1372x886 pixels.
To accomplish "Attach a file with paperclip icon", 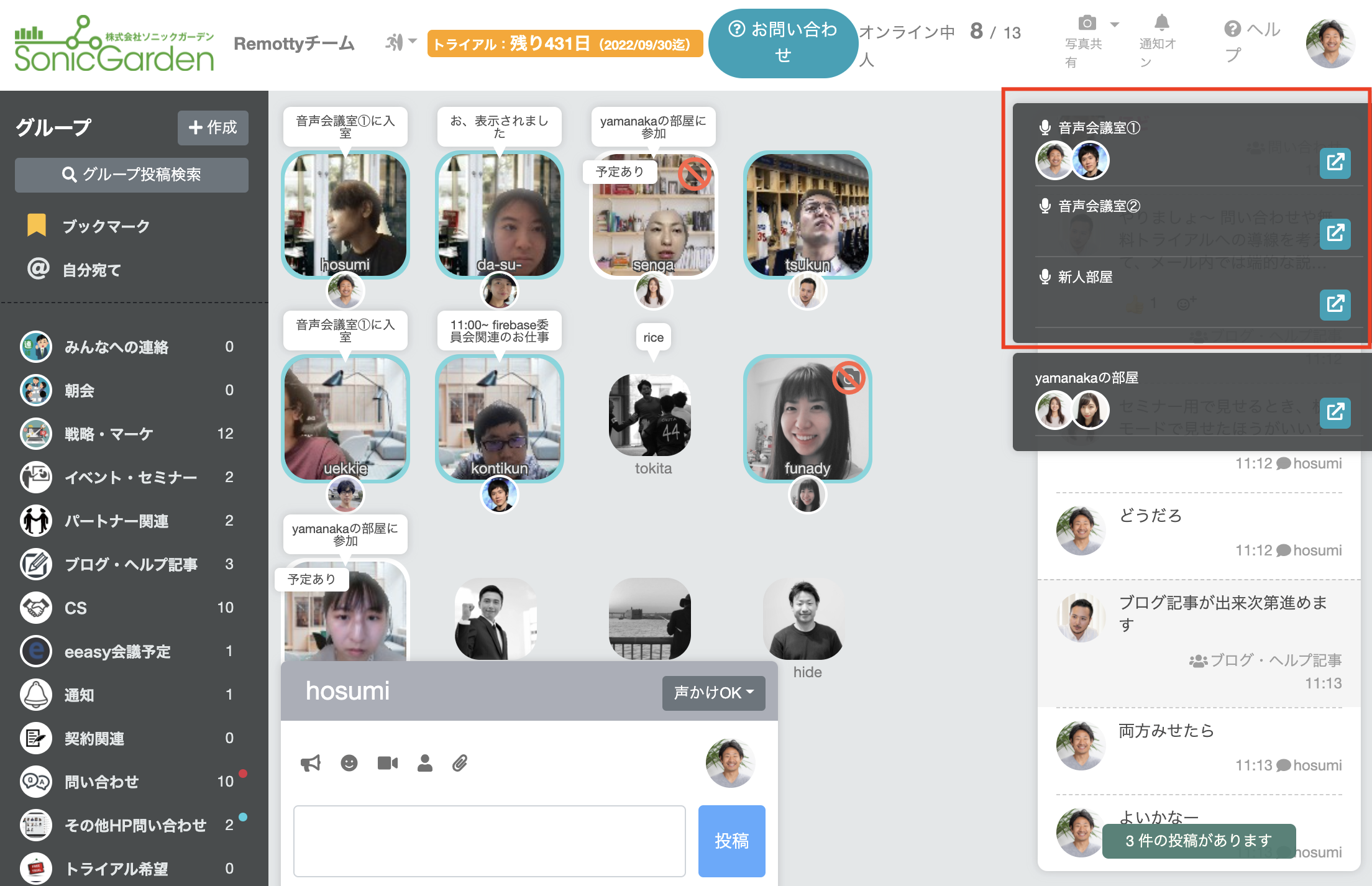I will pyautogui.click(x=460, y=763).
